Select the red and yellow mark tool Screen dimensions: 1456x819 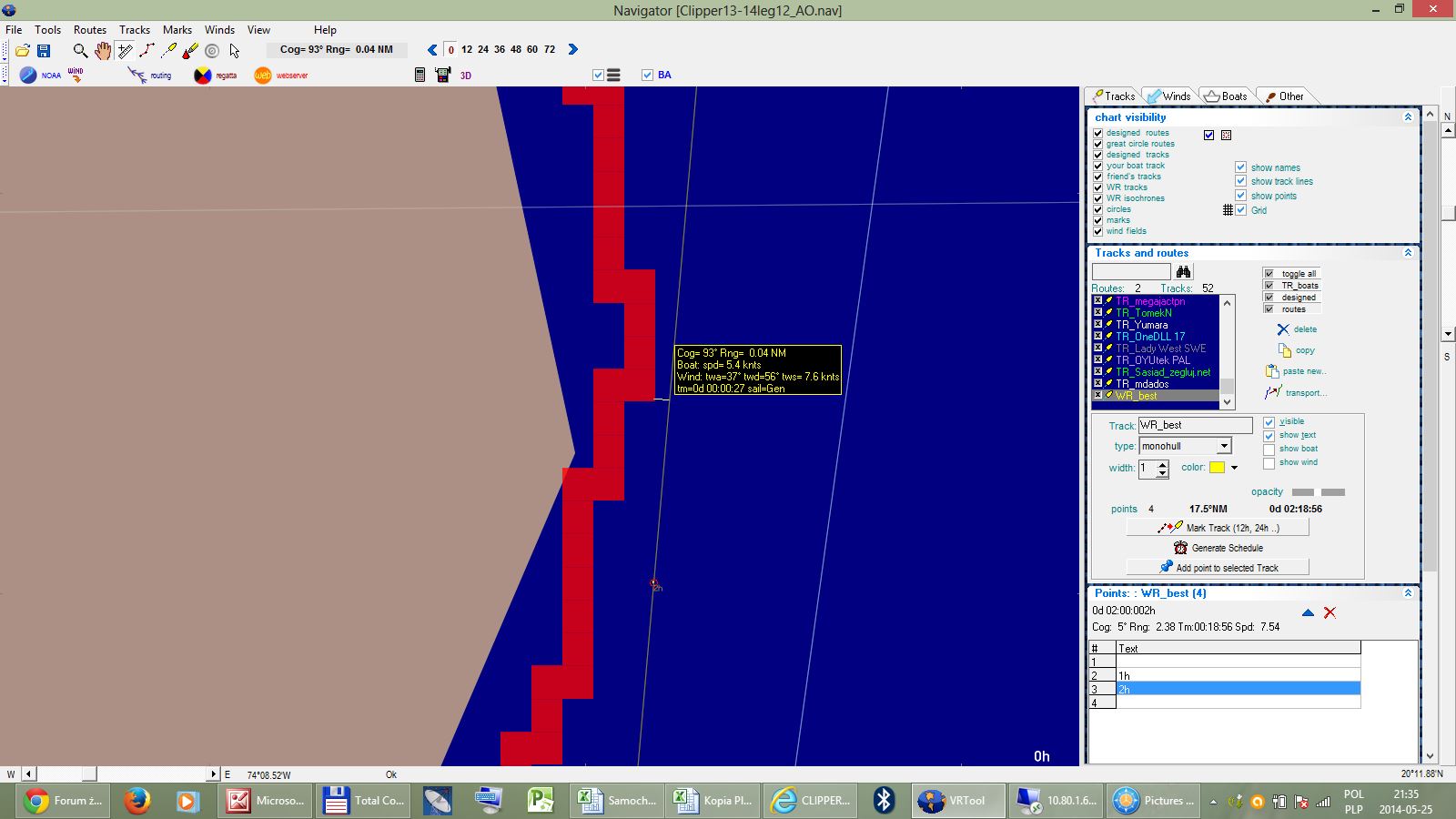click(190, 50)
